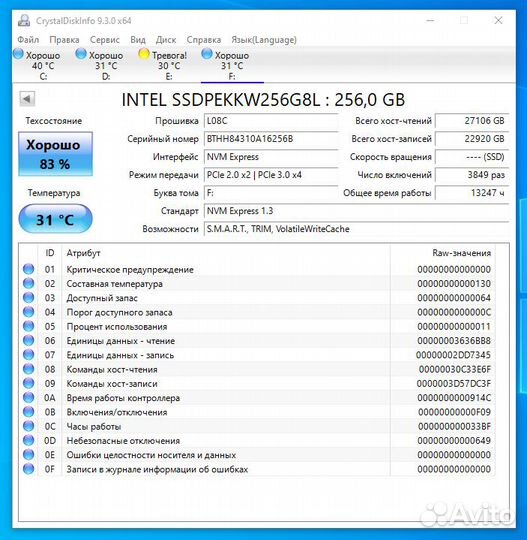The image size is (527, 540).
Task: Click status icon for attribute 04
Action: (x=29, y=312)
